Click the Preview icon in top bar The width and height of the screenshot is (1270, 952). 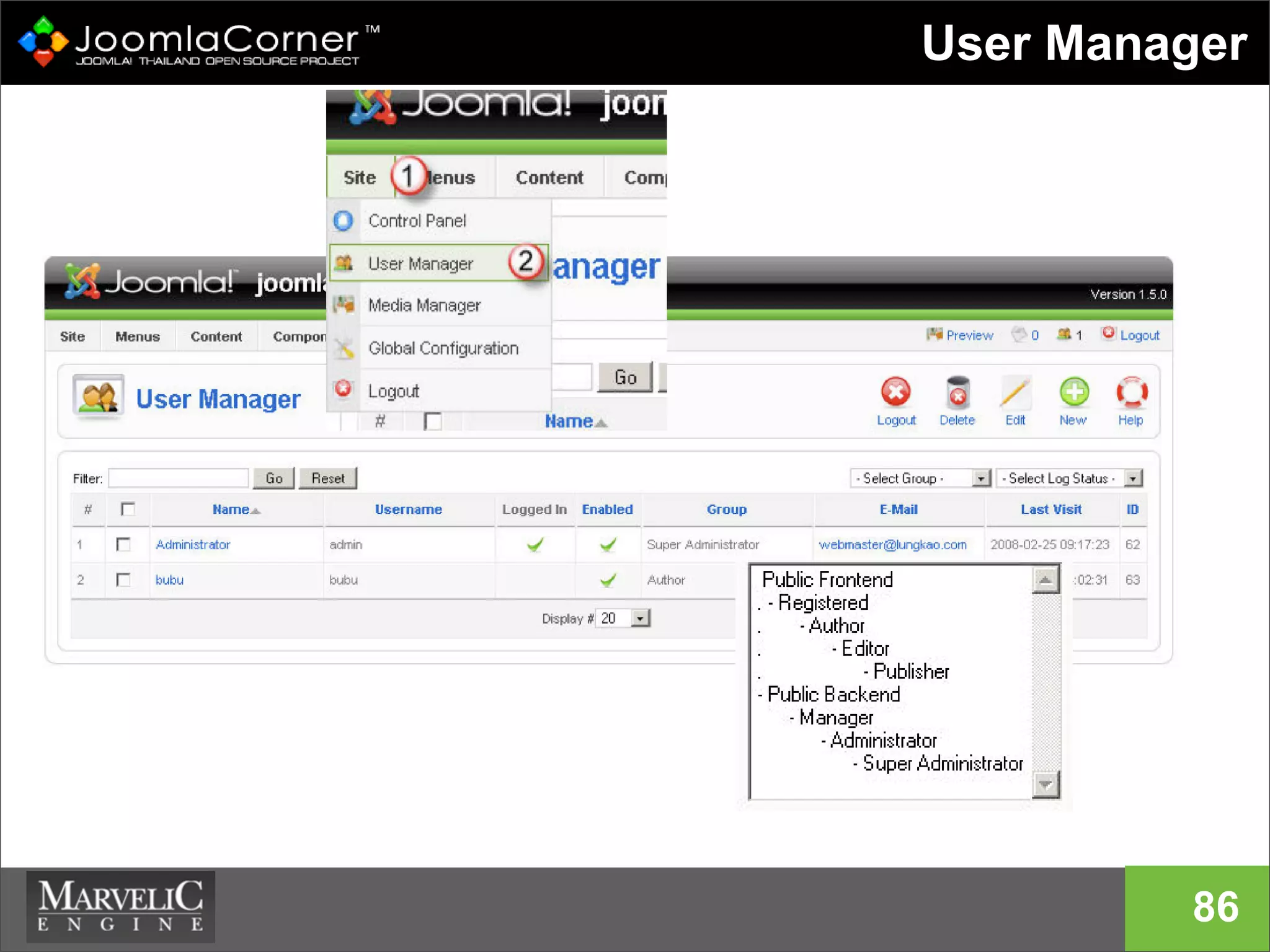[x=935, y=335]
